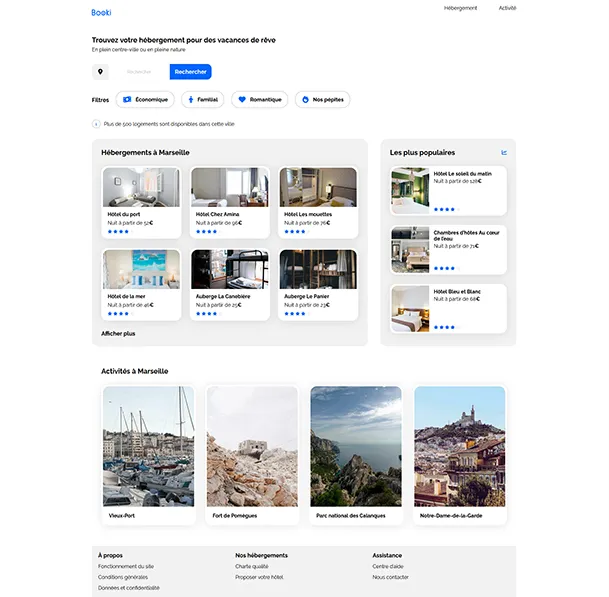Click the Hôtel Le soleil du matin title
Screen dimensions: 609x597
click(x=463, y=174)
